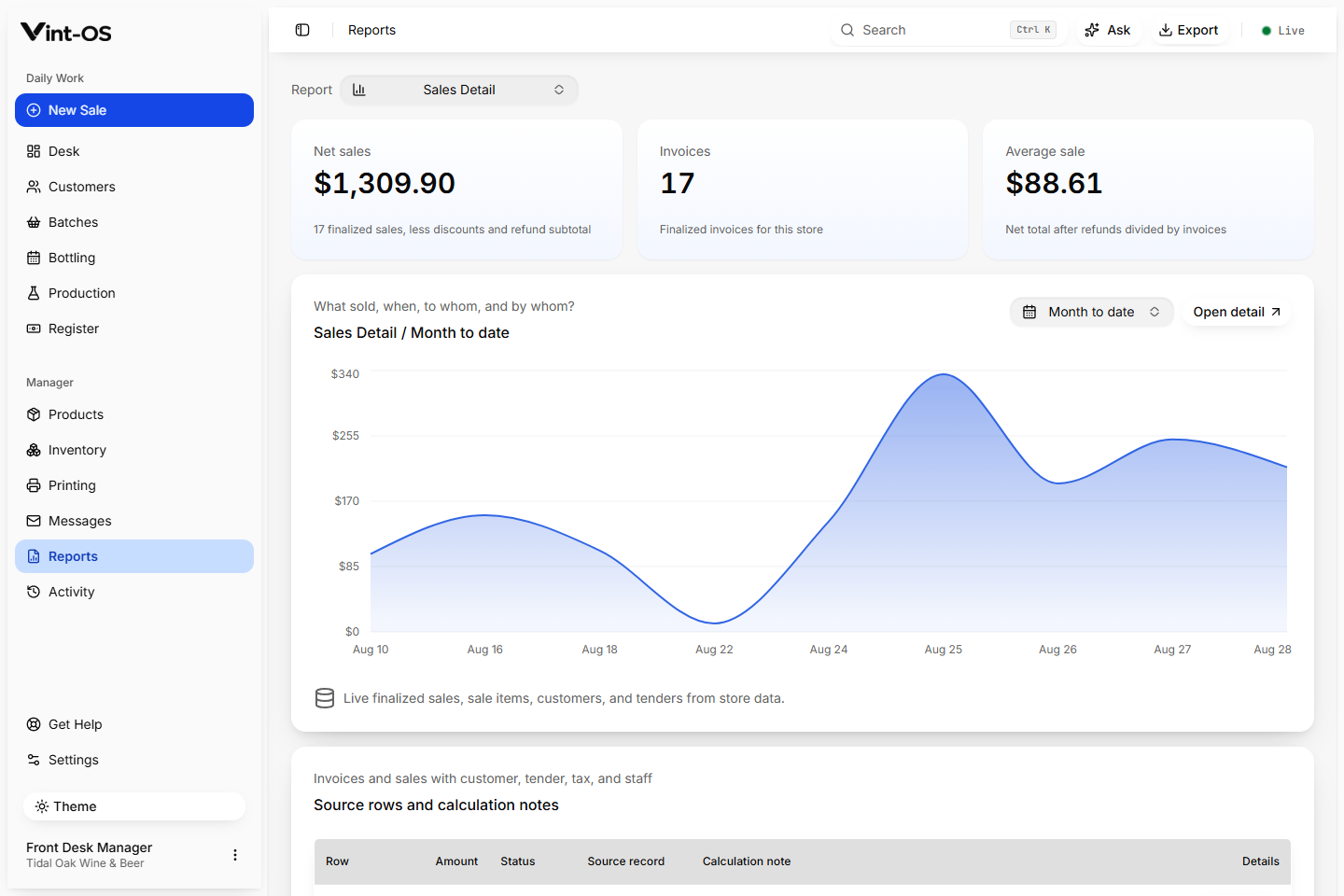Viewport: 1344px width, 896px height.
Task: Click the Aug 22 axis label
Action: point(714,650)
